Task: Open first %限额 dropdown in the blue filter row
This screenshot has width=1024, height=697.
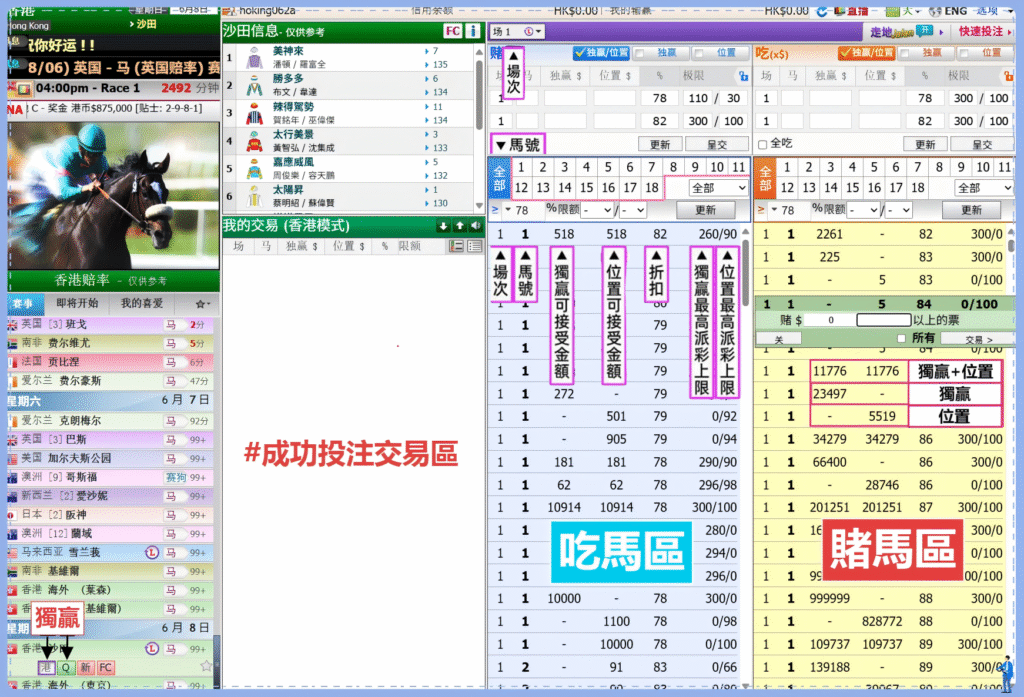Action: pos(598,210)
